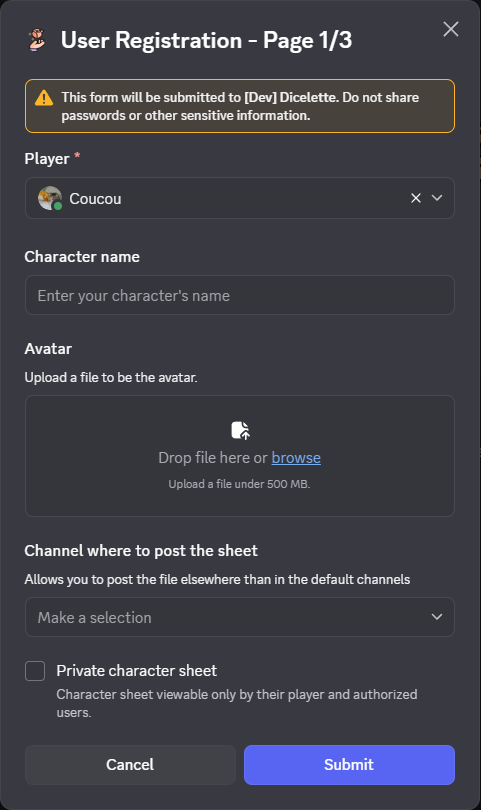
Task: Open the browse file link
Action: (296, 458)
